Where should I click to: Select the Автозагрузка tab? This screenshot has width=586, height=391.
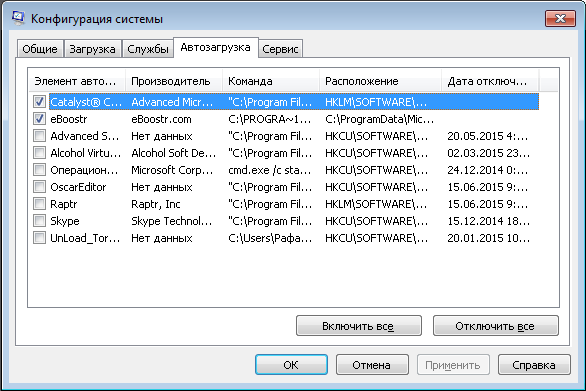click(x=216, y=47)
